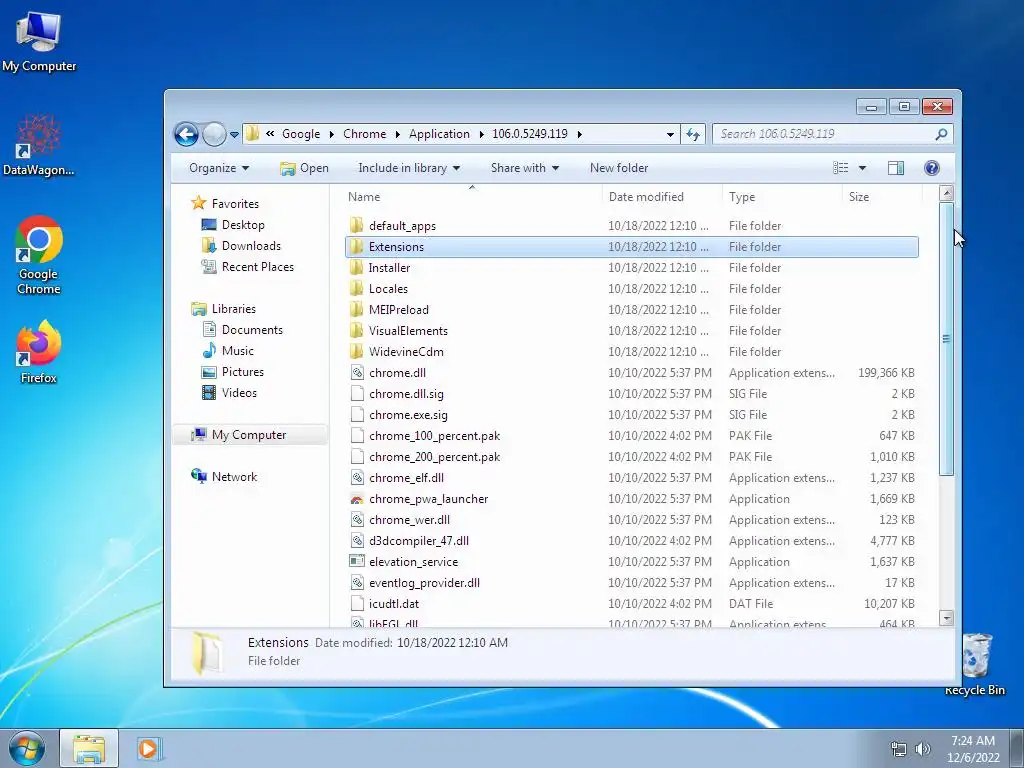The width and height of the screenshot is (1024, 768).
Task: Click the search magnifier icon
Action: tap(941, 135)
